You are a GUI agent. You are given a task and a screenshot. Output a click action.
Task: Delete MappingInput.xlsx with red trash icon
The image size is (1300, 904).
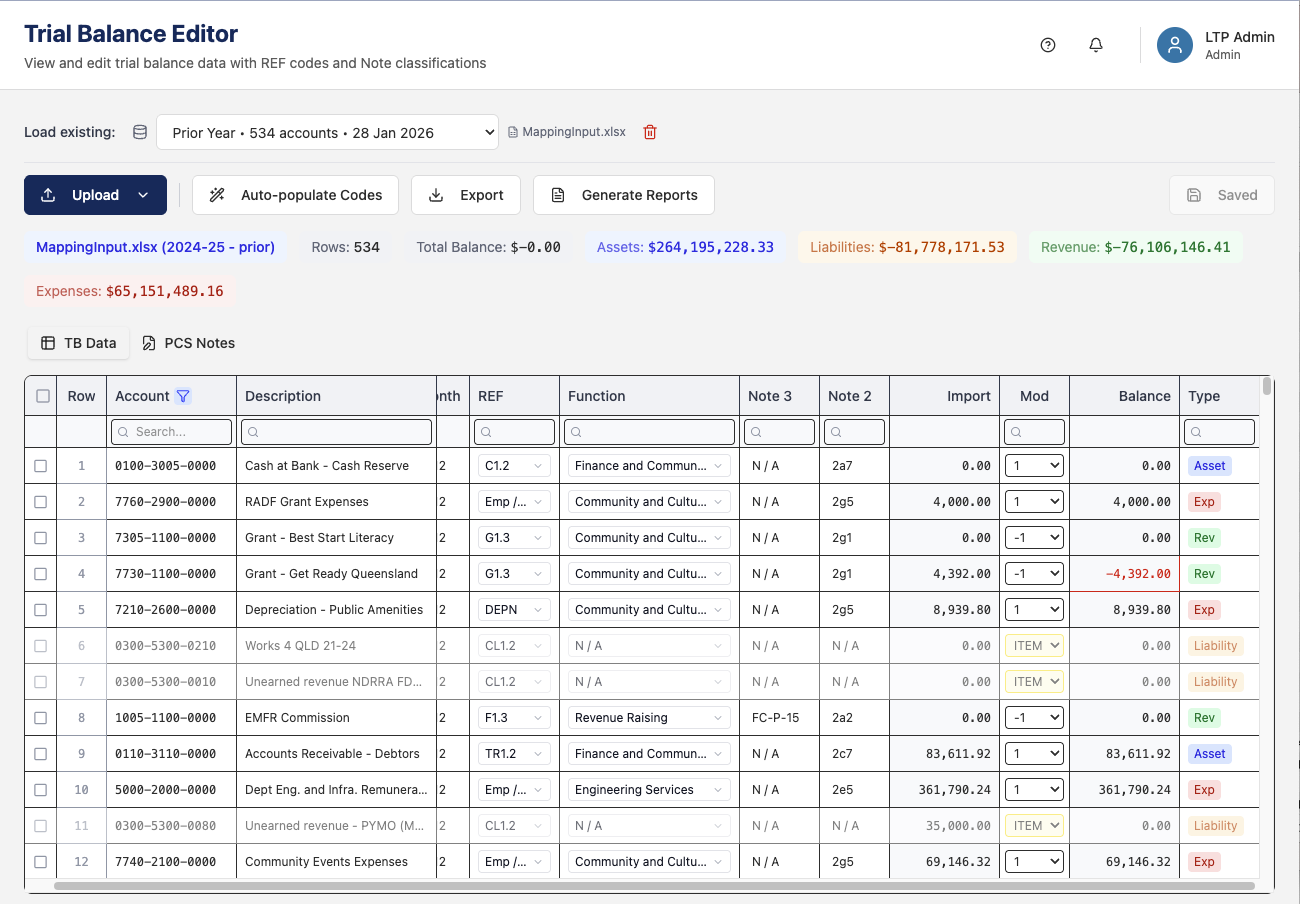[x=650, y=132]
